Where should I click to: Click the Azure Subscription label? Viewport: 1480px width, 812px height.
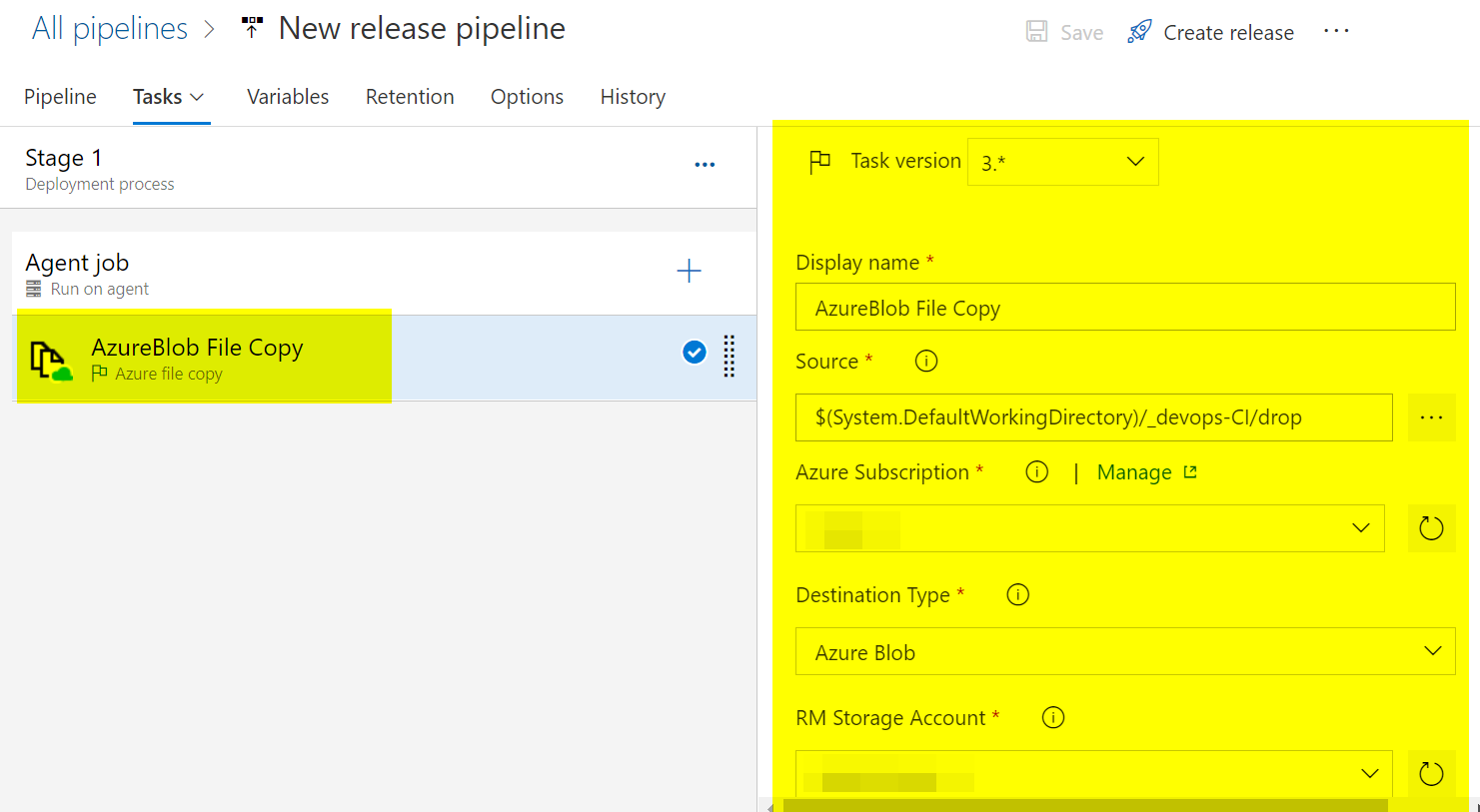[882, 472]
